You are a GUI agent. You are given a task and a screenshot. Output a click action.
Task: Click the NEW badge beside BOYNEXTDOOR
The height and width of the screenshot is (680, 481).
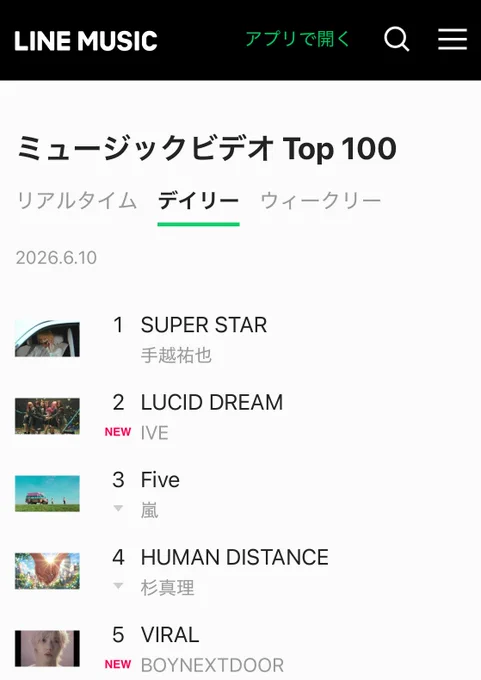(x=118, y=664)
